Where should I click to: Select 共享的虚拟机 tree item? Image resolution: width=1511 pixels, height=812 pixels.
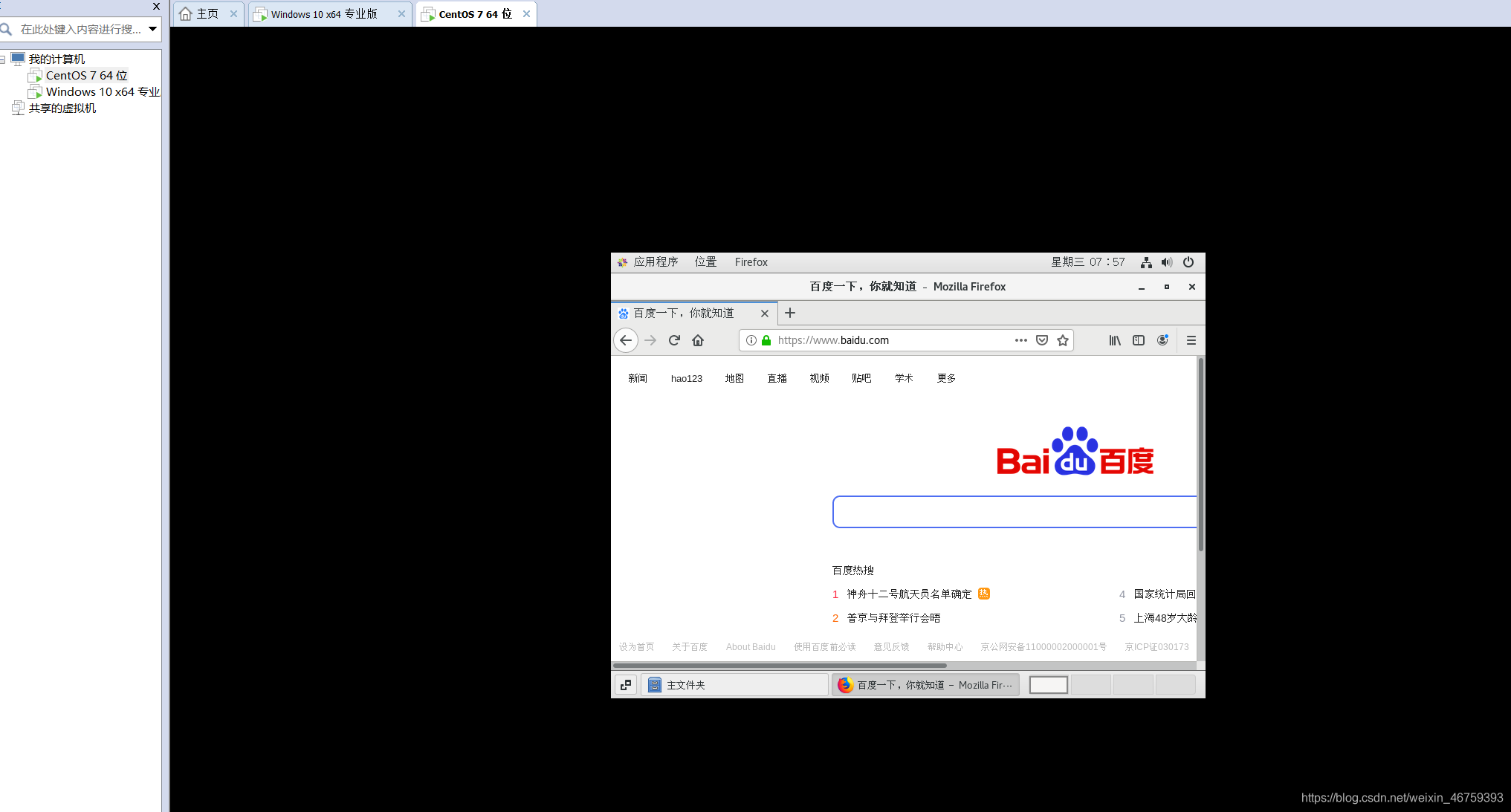62,108
